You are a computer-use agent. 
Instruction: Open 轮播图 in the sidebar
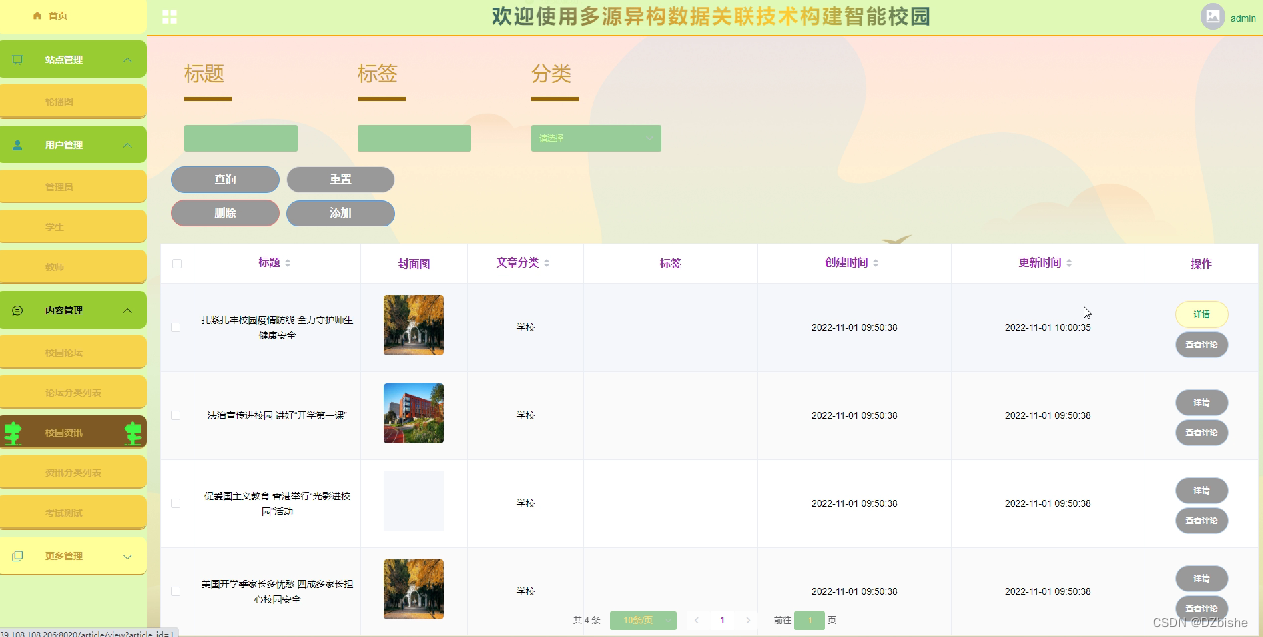coord(73,102)
